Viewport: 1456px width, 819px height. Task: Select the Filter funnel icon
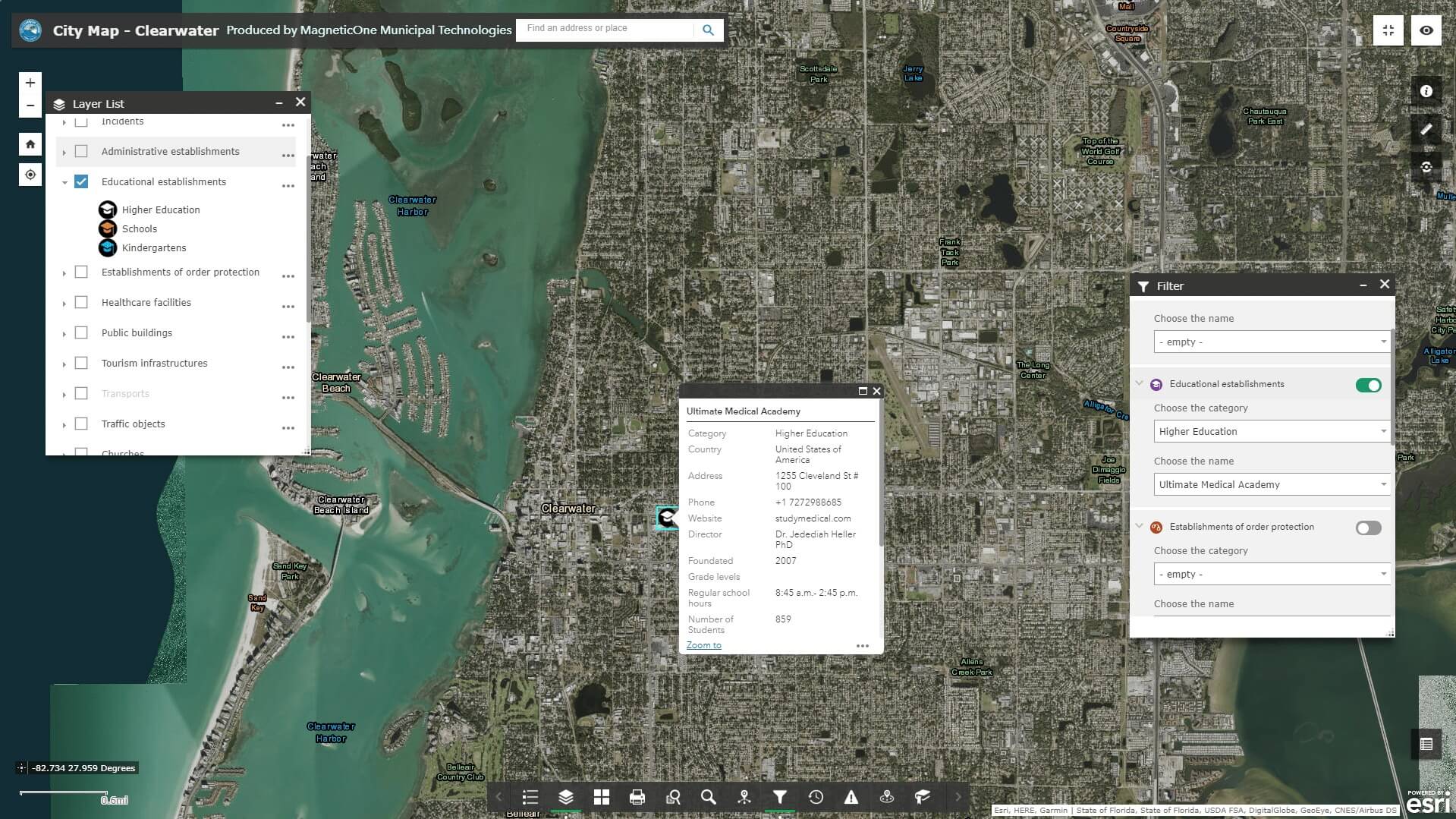[780, 797]
